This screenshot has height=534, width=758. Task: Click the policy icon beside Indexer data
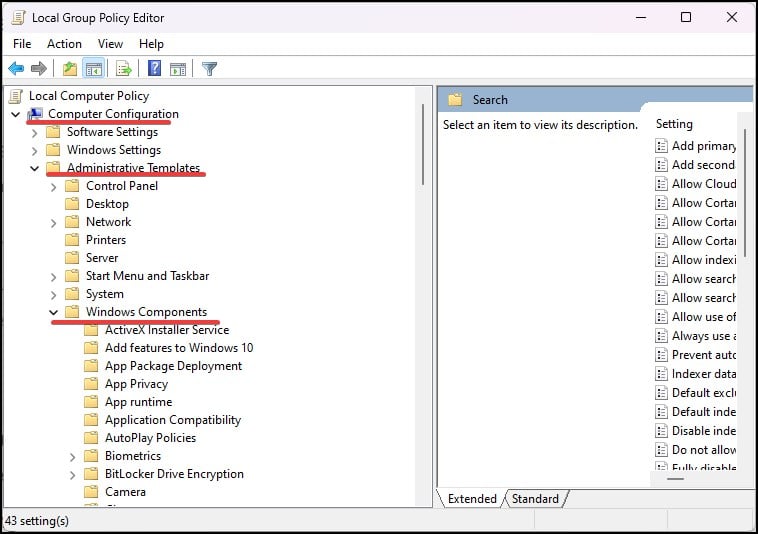[661, 374]
